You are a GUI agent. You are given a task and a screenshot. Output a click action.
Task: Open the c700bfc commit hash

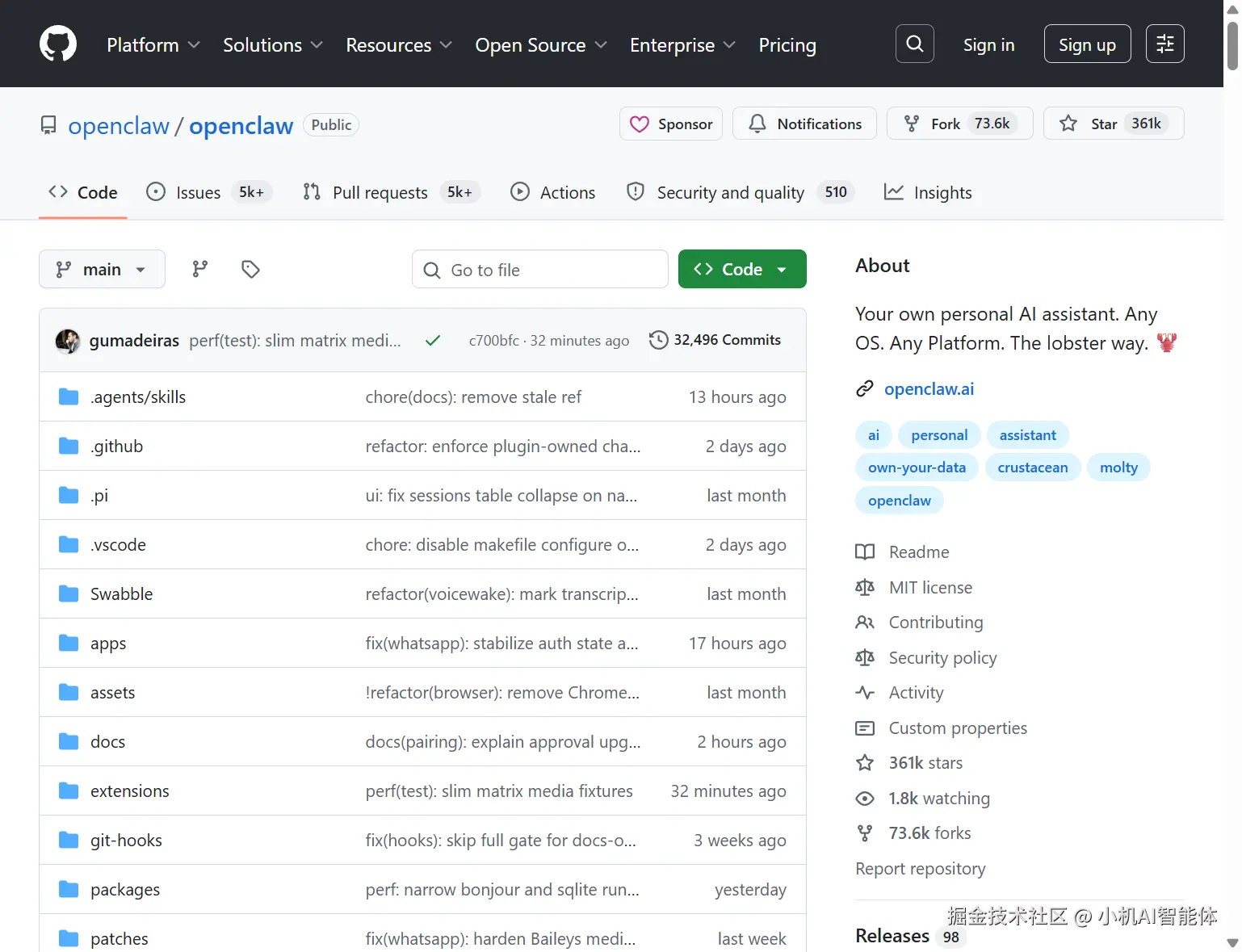tap(494, 341)
